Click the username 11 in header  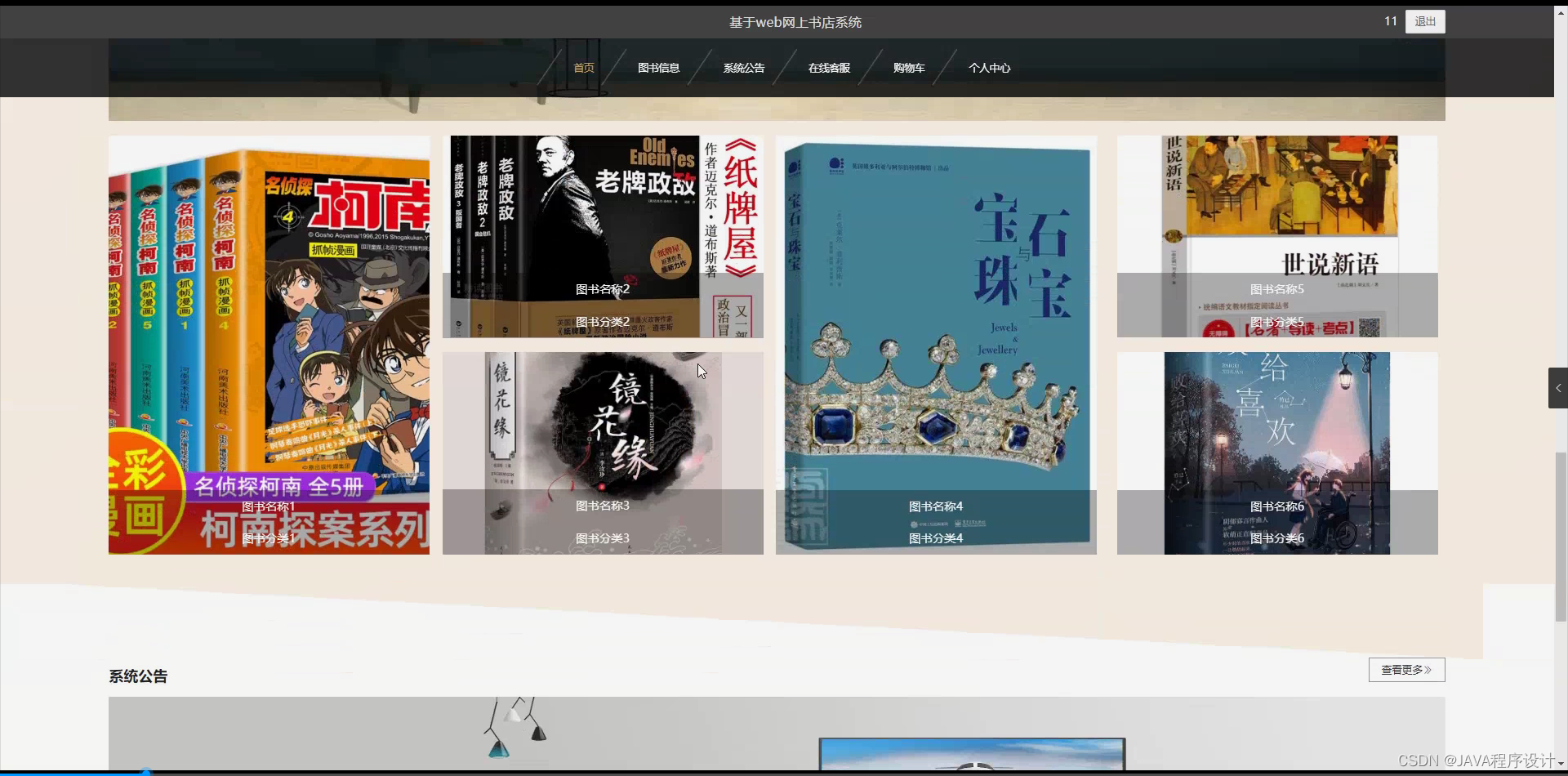(x=1391, y=21)
